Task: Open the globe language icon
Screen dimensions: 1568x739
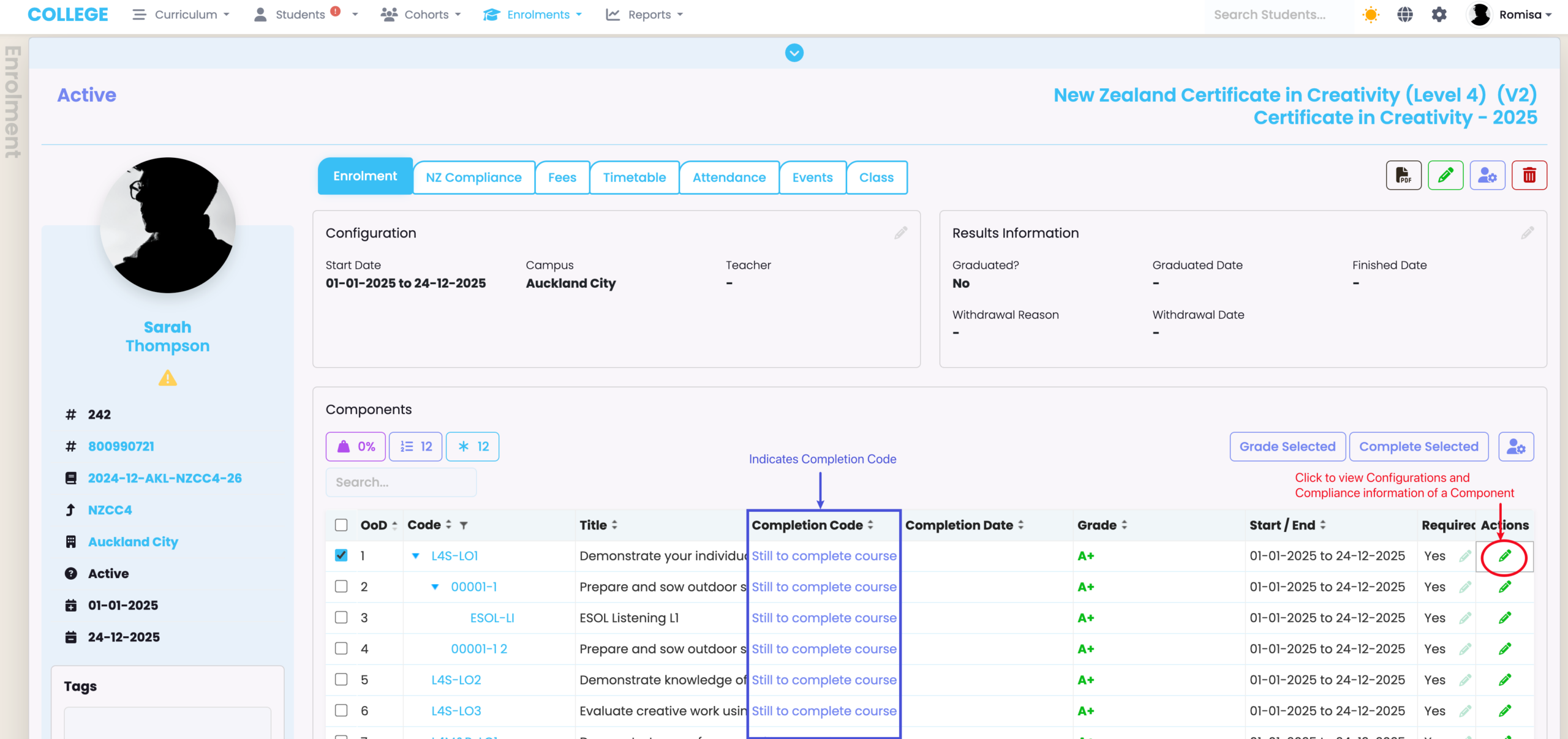Action: point(1405,15)
